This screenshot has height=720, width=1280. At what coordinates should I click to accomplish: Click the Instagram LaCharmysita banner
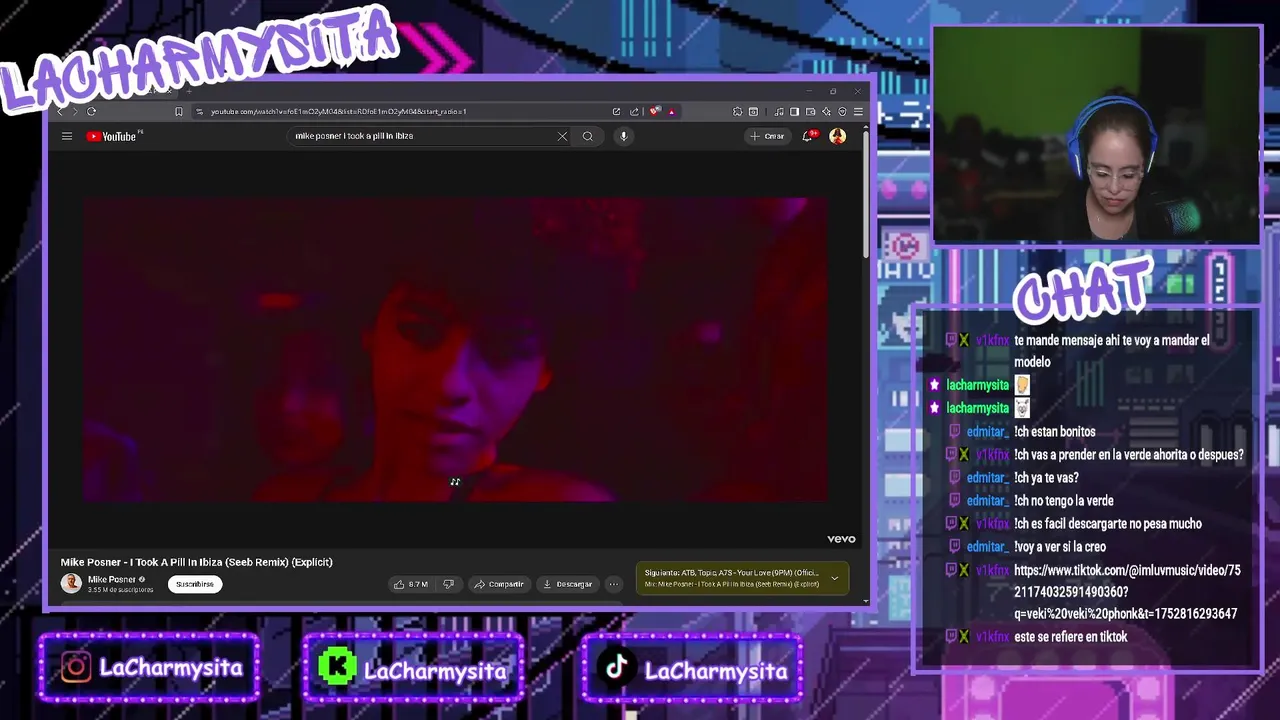coord(149,667)
